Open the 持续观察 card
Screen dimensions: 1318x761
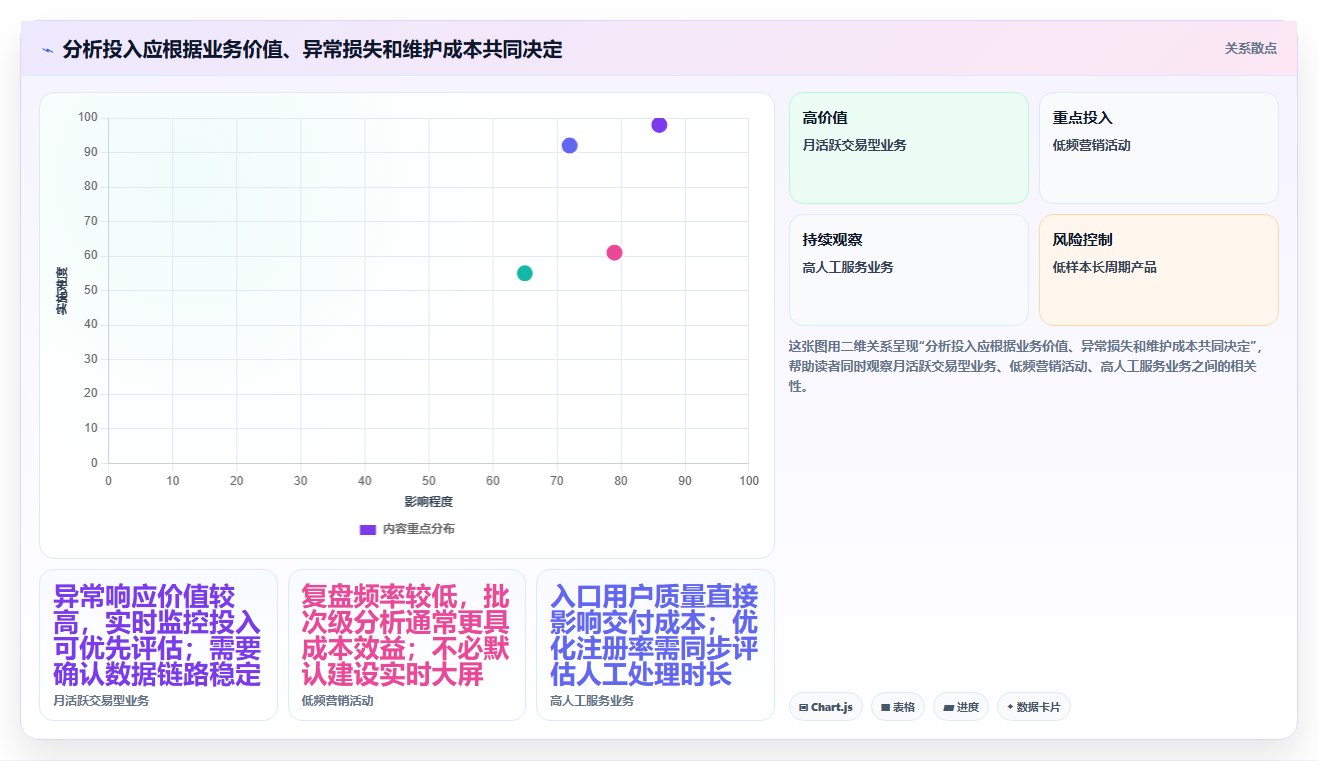click(x=908, y=270)
